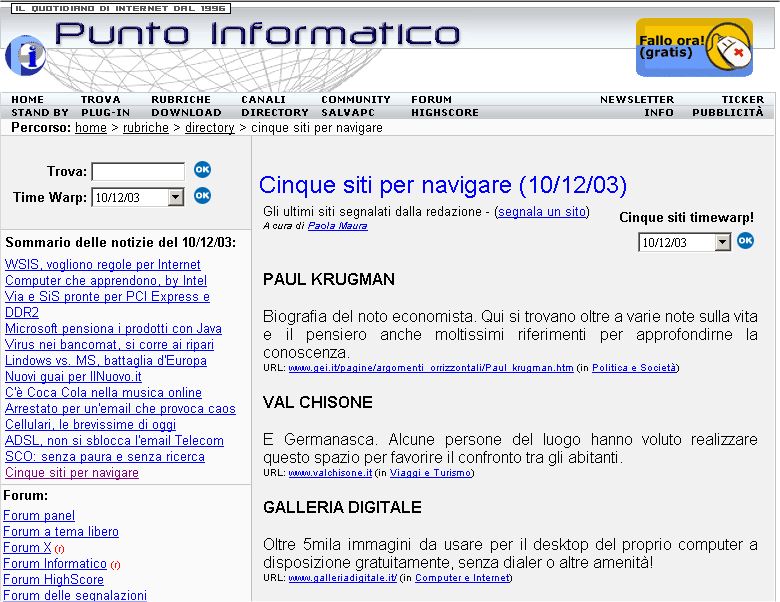Select DIRECTORY in the navigation bar
780x602 pixels.
pos(275,112)
